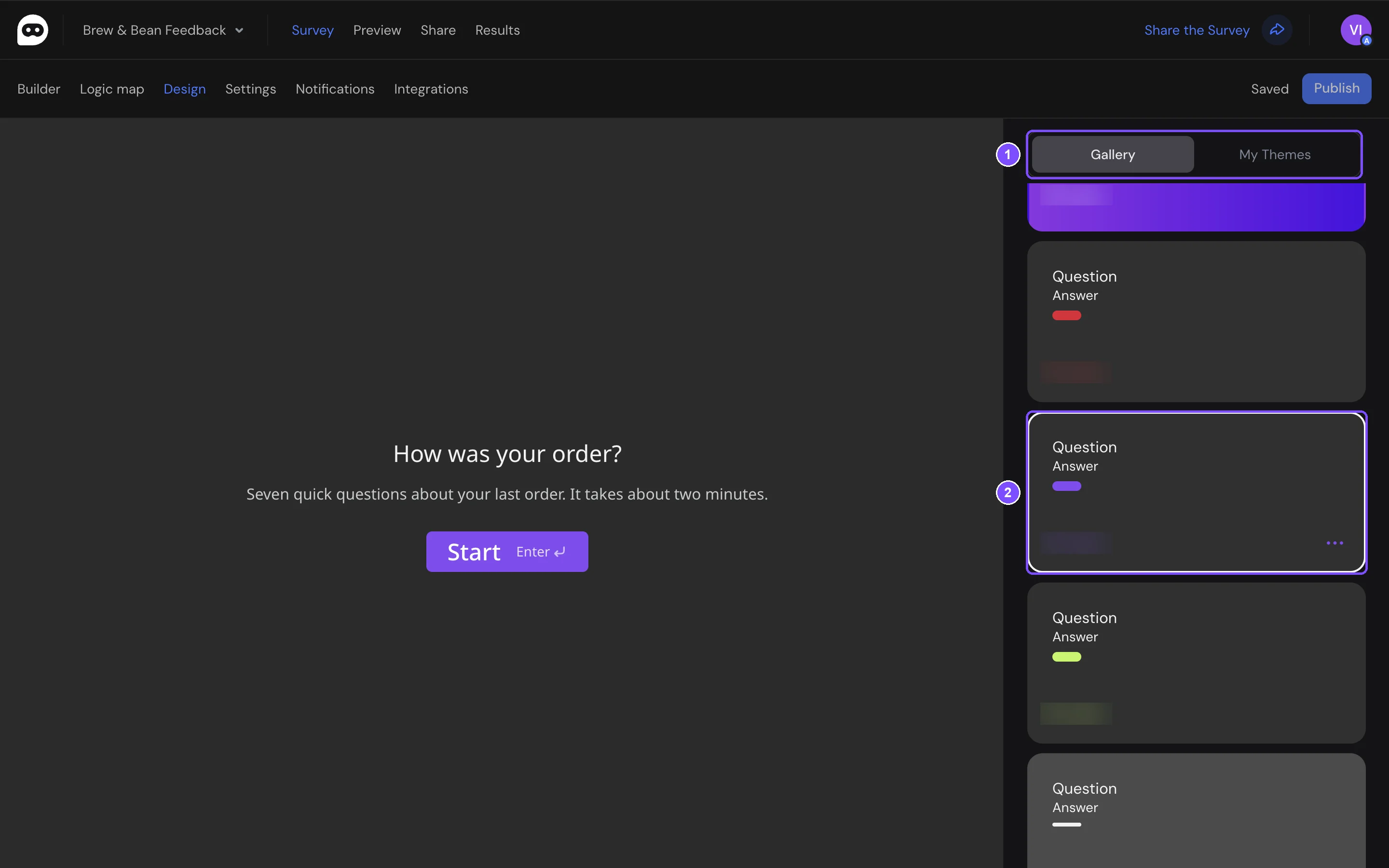Viewport: 1389px width, 868px height.
Task: Choose the red accent theme card
Action: pos(1196,321)
